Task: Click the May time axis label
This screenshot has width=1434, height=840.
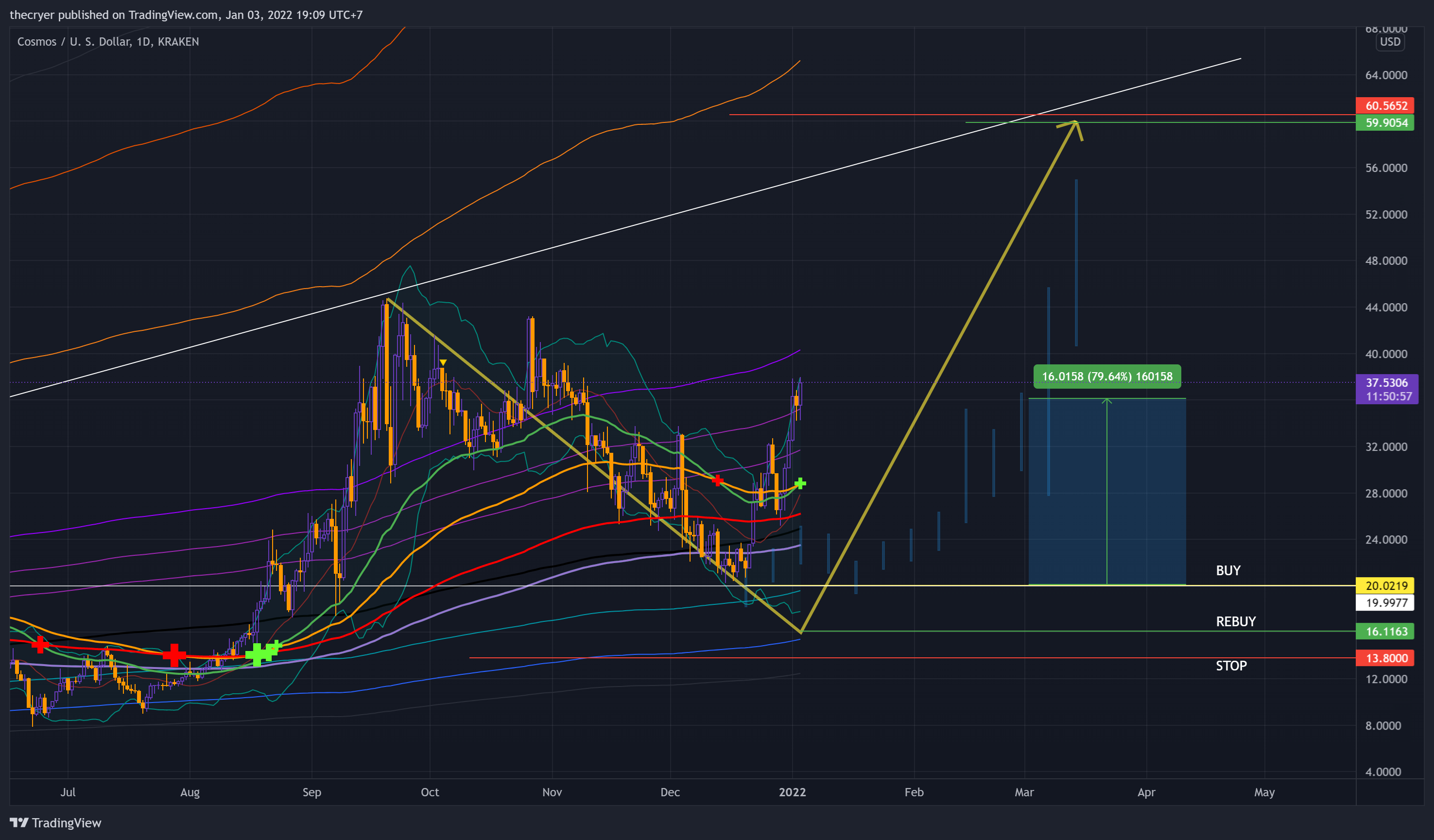Action: pyautogui.click(x=1264, y=791)
